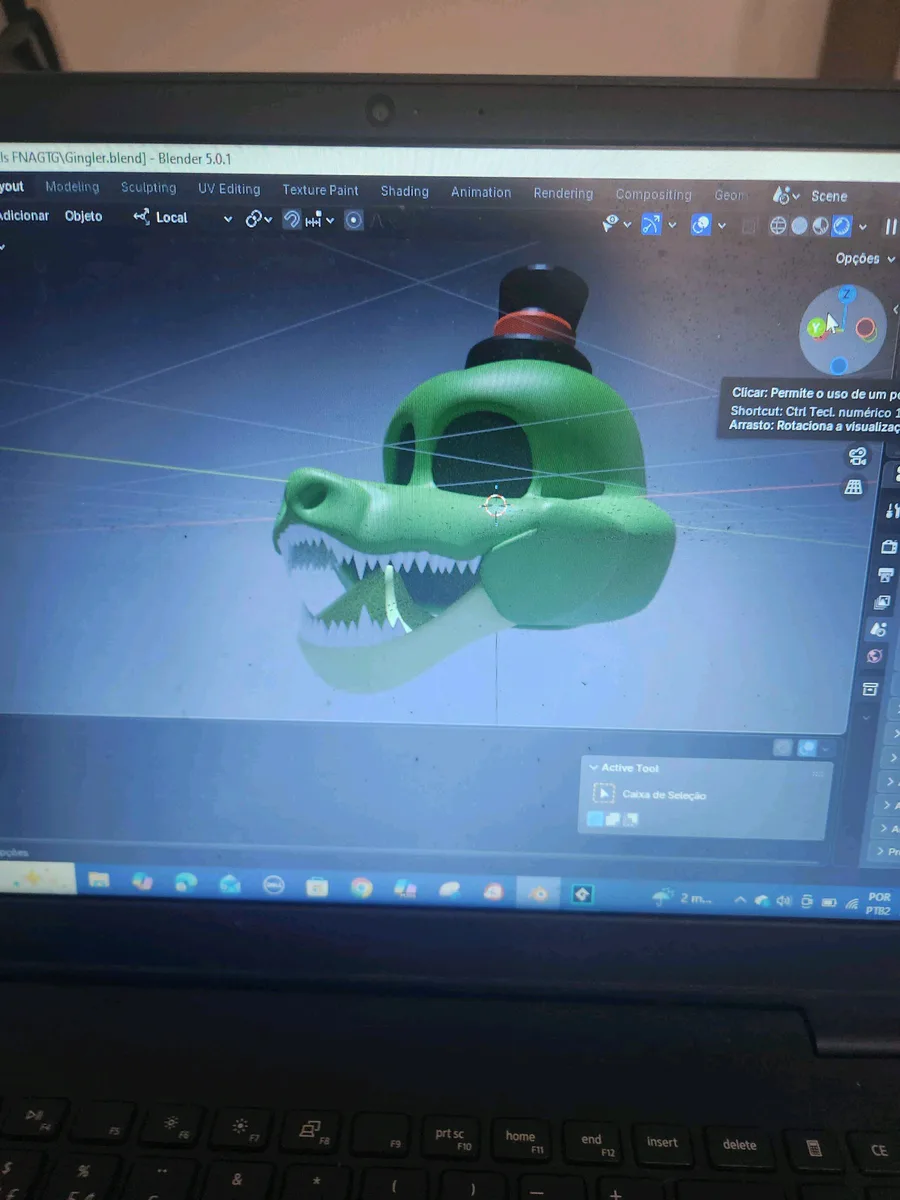This screenshot has width=900, height=1200.
Task: Click the POR PTB2 language indicator
Action: pos(879,904)
